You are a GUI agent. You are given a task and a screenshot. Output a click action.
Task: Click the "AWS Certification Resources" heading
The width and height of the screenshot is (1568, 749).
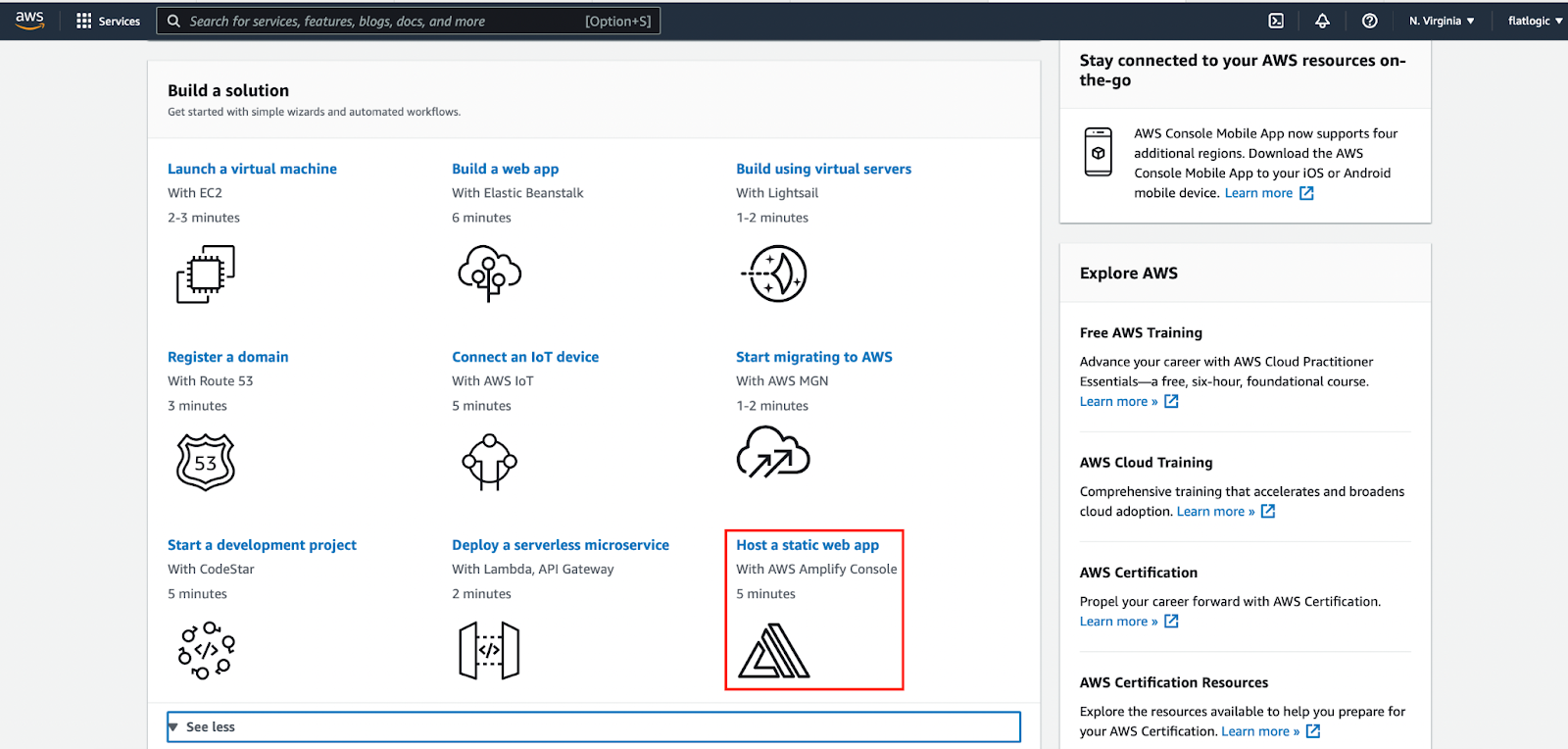coord(1174,682)
